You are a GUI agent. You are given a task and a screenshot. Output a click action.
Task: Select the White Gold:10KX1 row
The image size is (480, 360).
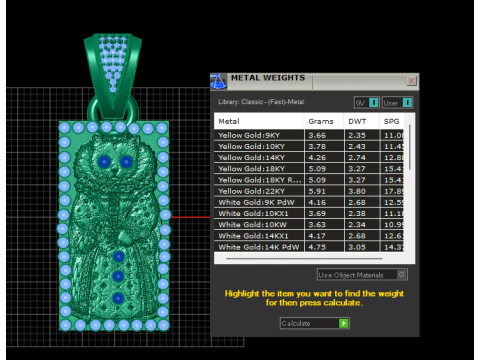[309, 214]
